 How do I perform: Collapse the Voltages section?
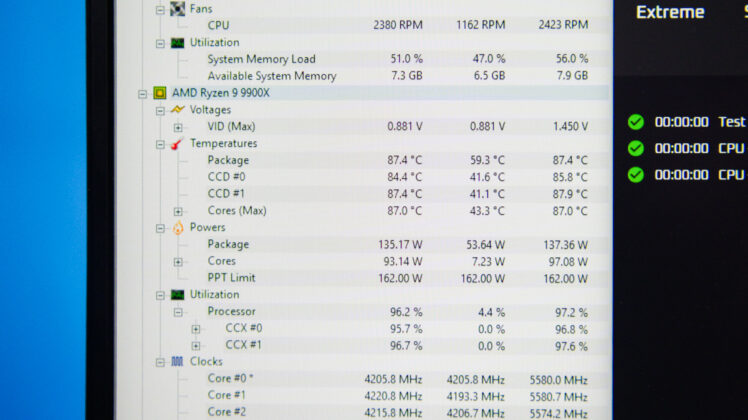coord(160,111)
